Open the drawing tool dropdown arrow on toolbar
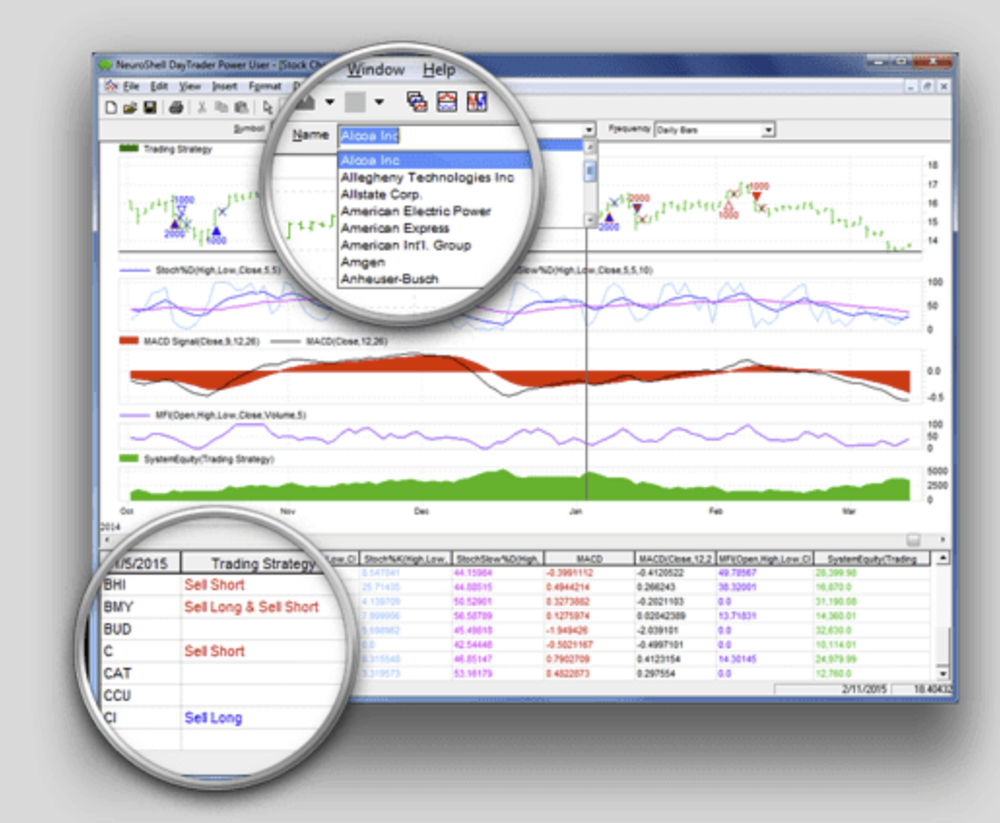 [x=329, y=101]
